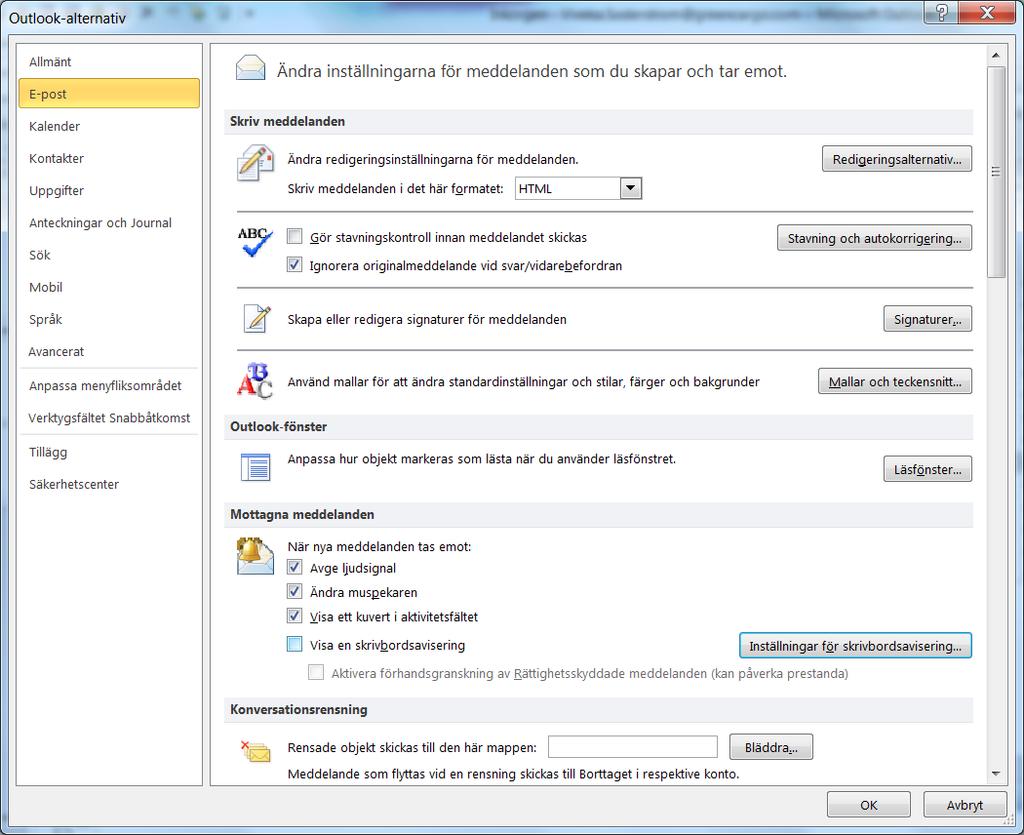Screen dimensions: 1024x835
Task: Click the ABC stationery and fonts icon
Action: click(254, 381)
